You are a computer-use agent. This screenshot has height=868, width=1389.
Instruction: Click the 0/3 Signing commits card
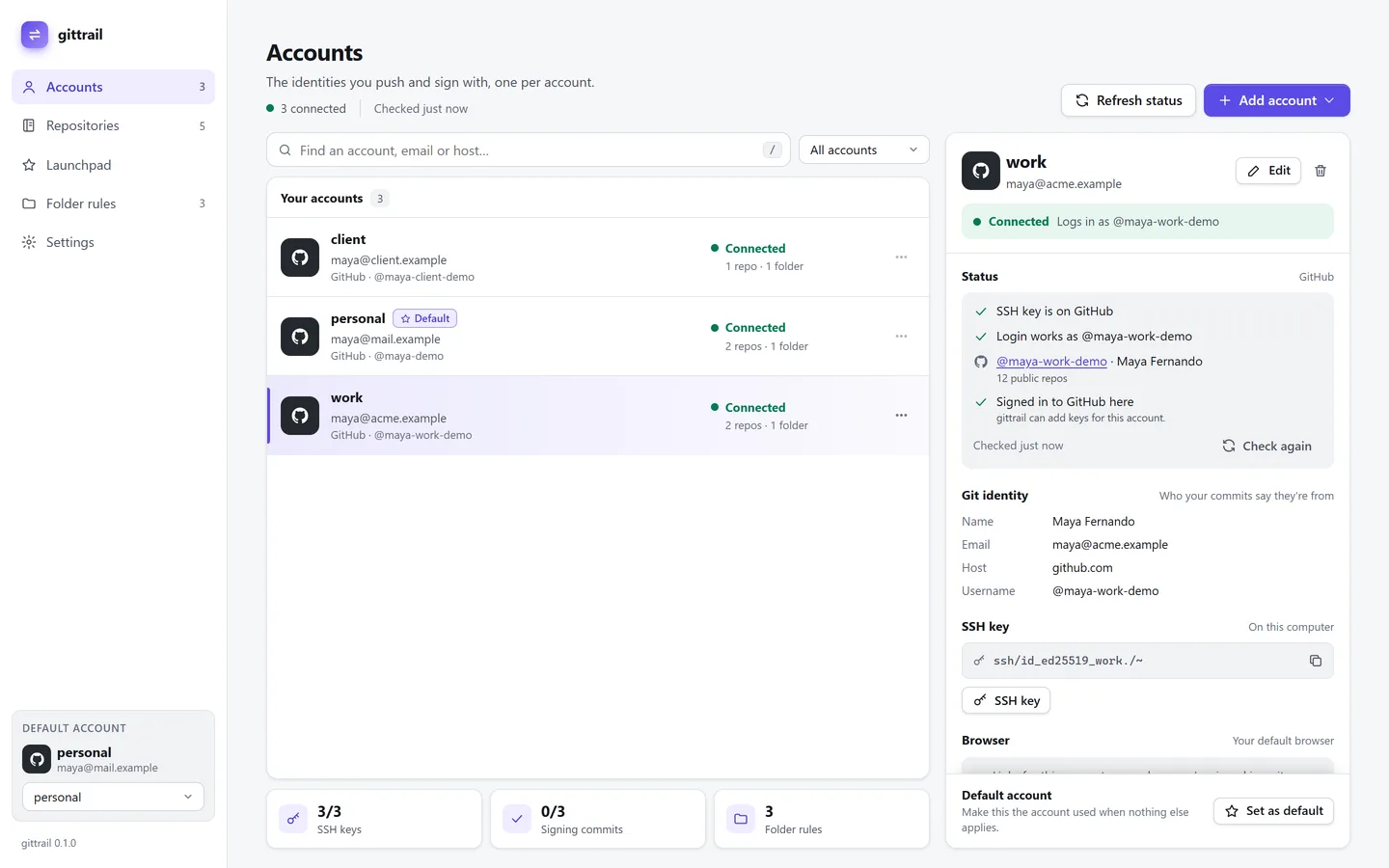click(x=598, y=819)
